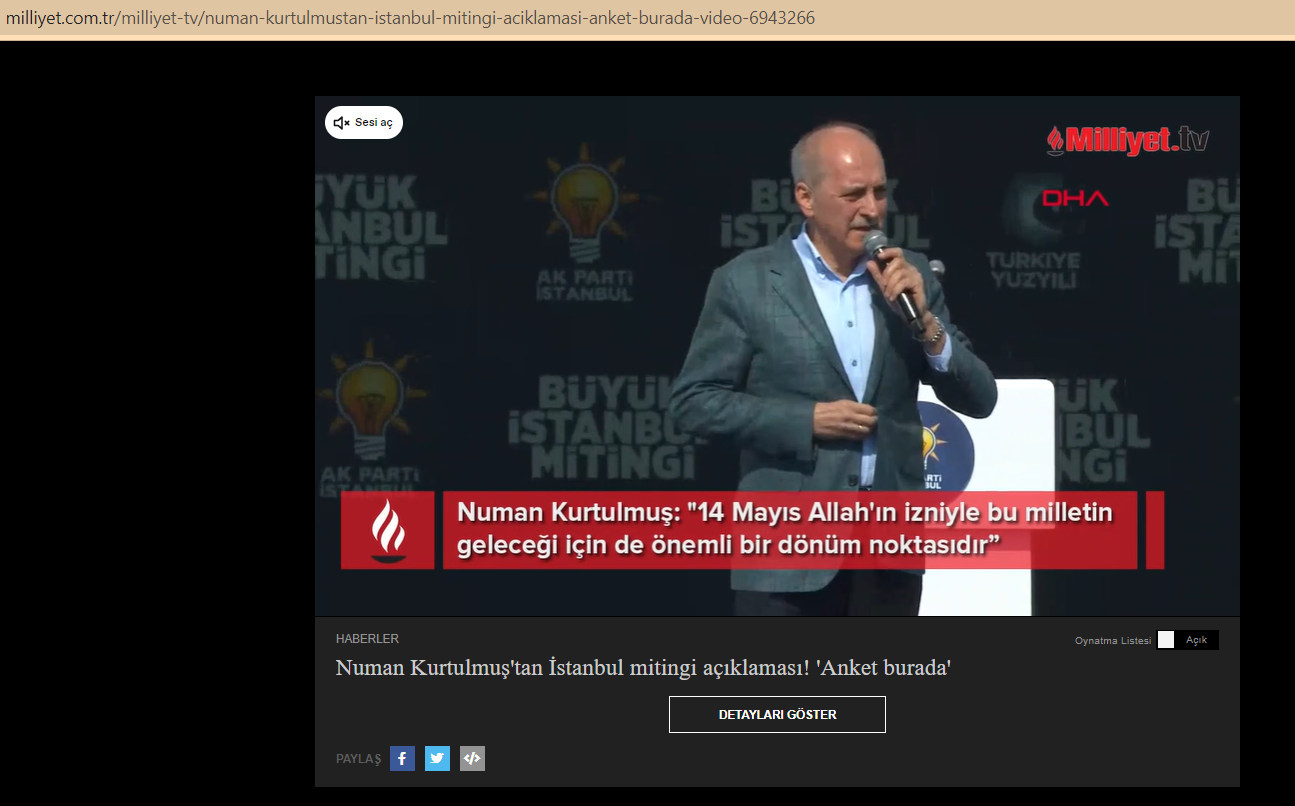Click the AK Parti emblem on the podium

click(931, 446)
